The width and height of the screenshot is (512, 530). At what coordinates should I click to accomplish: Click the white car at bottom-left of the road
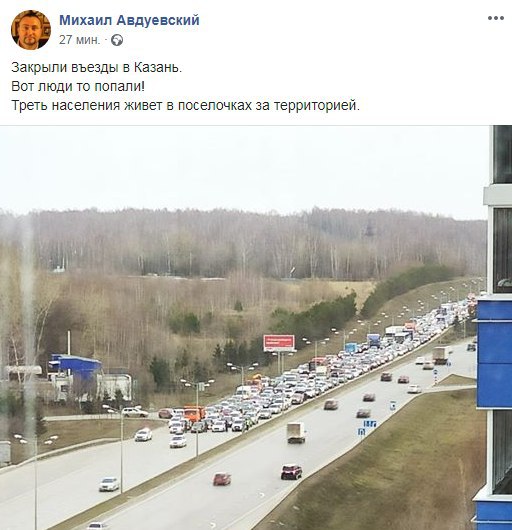pyautogui.click(x=109, y=484)
